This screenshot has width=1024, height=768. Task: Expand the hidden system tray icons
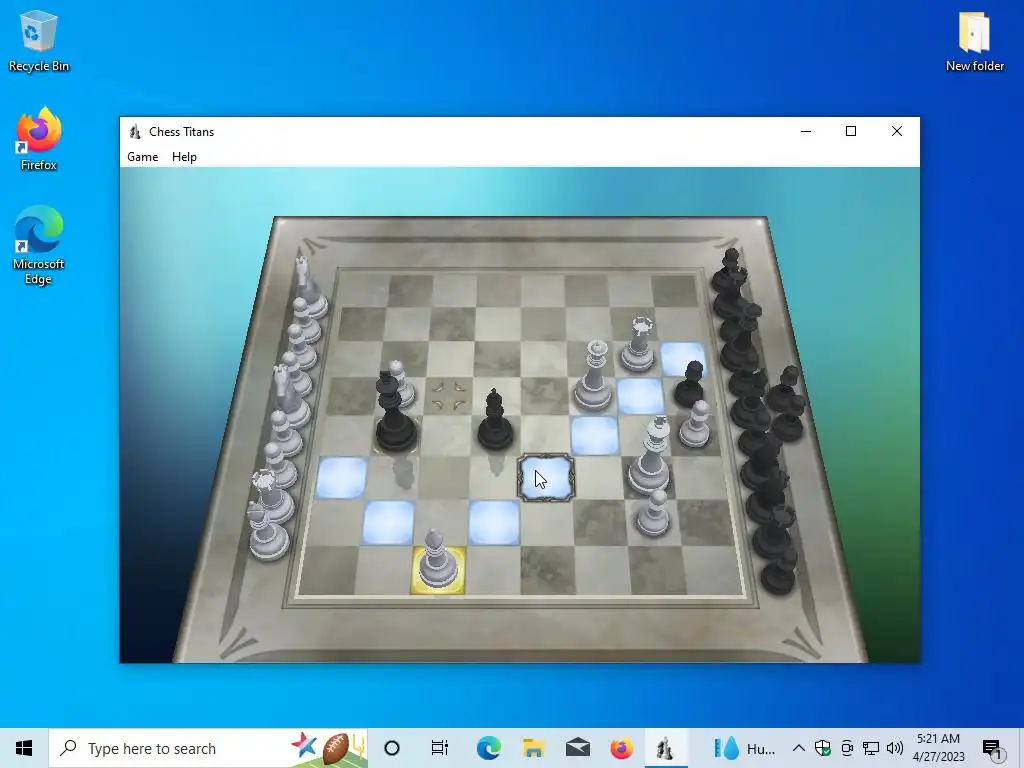click(x=799, y=748)
